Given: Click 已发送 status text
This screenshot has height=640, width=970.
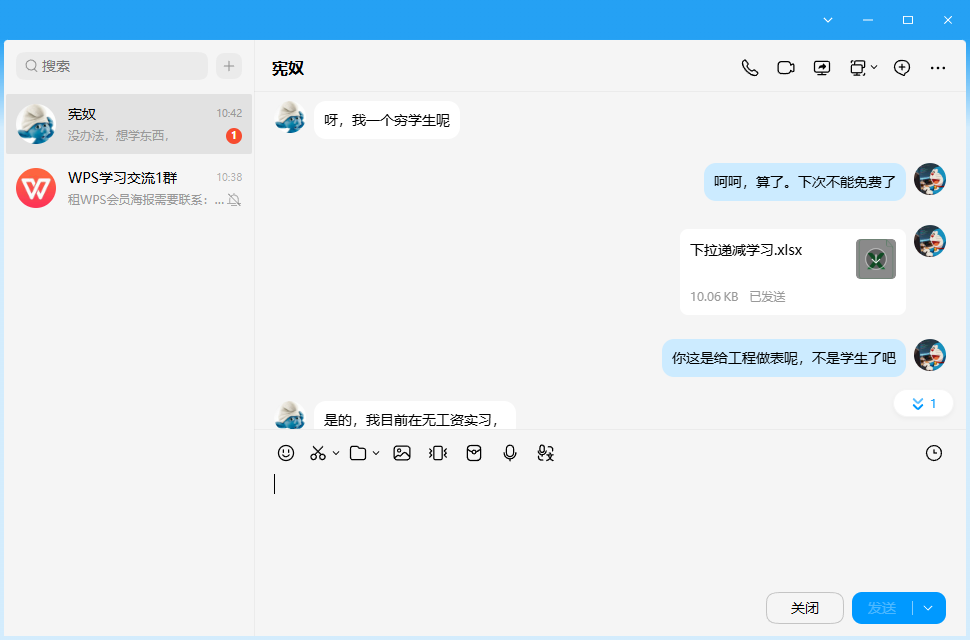Looking at the screenshot, I should (x=767, y=297).
